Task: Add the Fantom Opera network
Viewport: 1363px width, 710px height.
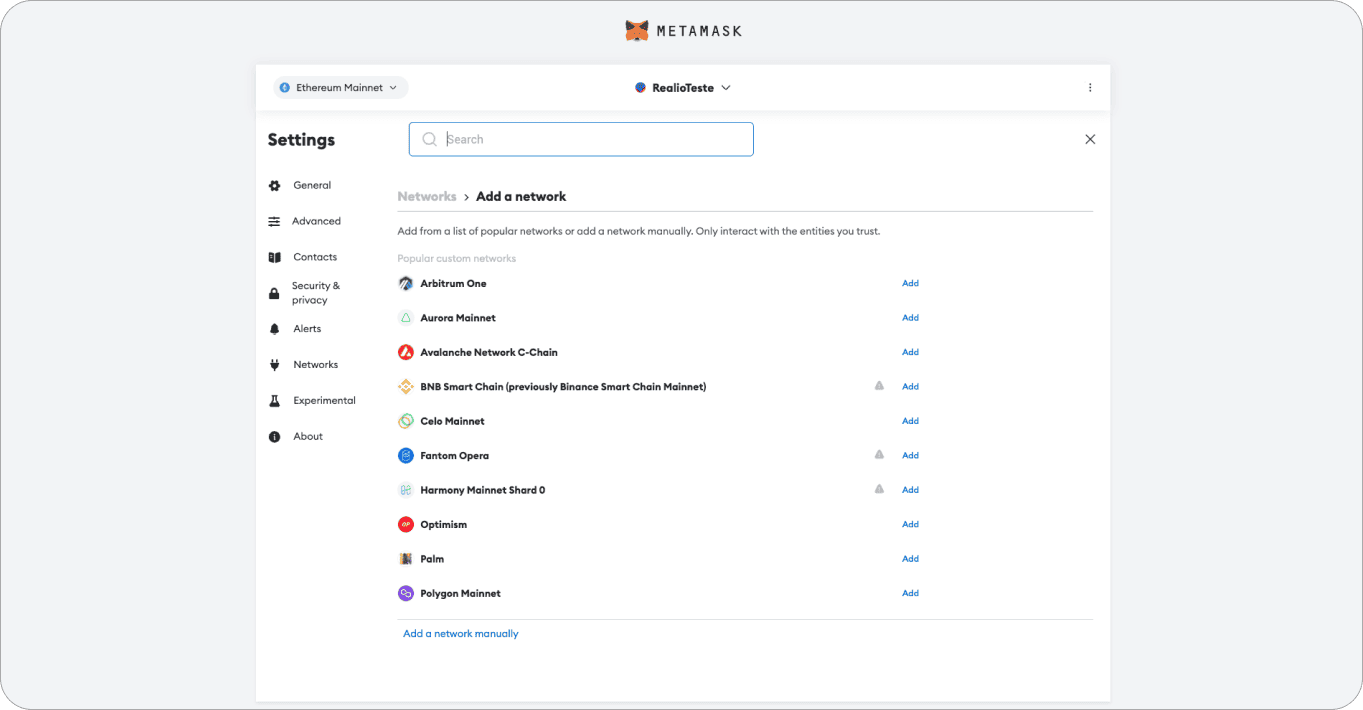Action: (910, 456)
